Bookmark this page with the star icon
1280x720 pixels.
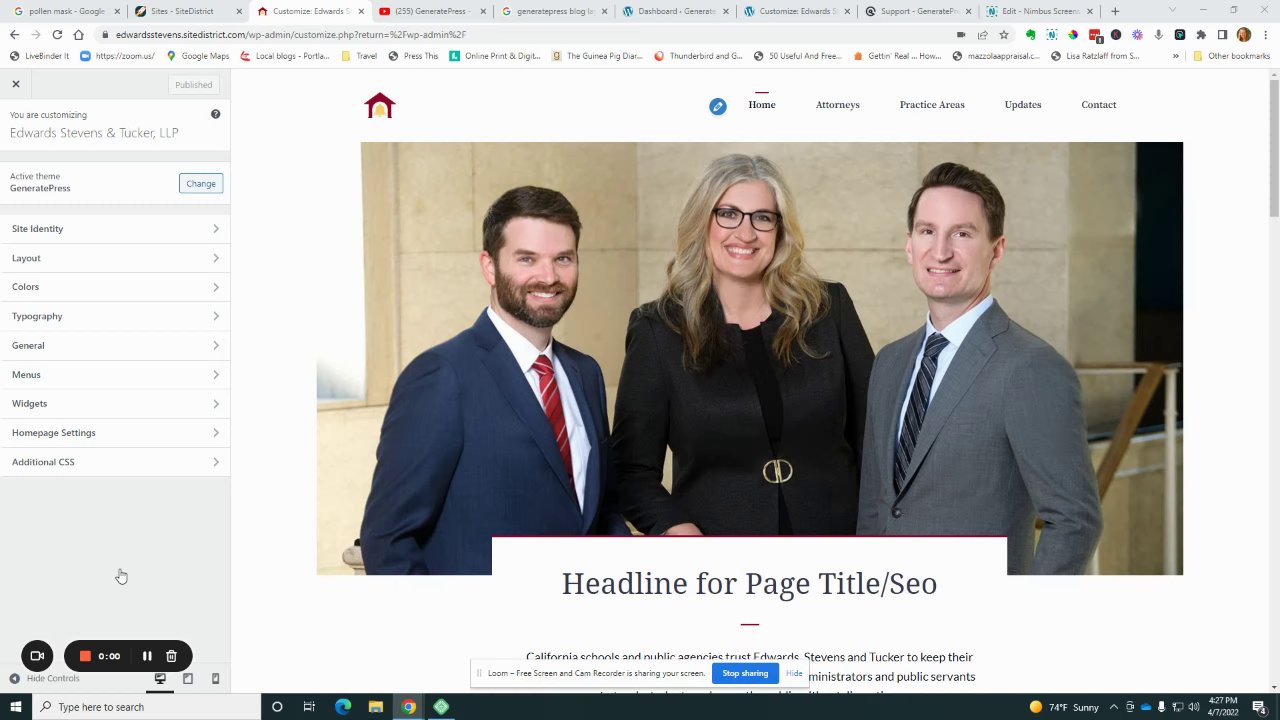(x=1003, y=34)
